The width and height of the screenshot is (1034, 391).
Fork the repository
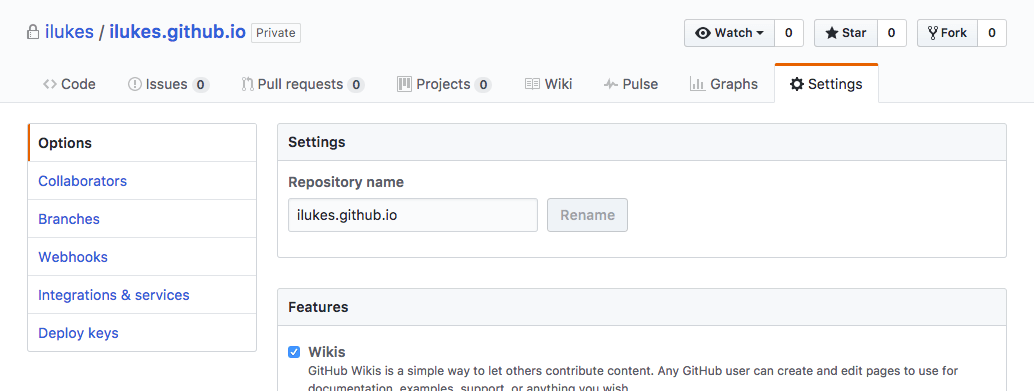(948, 33)
